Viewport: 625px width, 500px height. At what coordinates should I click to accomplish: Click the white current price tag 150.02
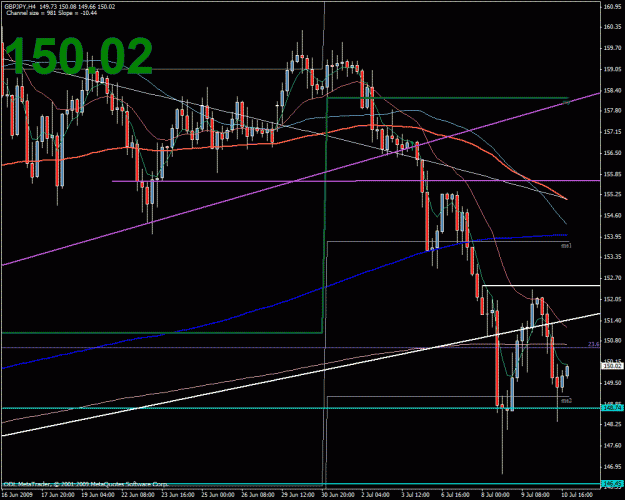point(613,366)
